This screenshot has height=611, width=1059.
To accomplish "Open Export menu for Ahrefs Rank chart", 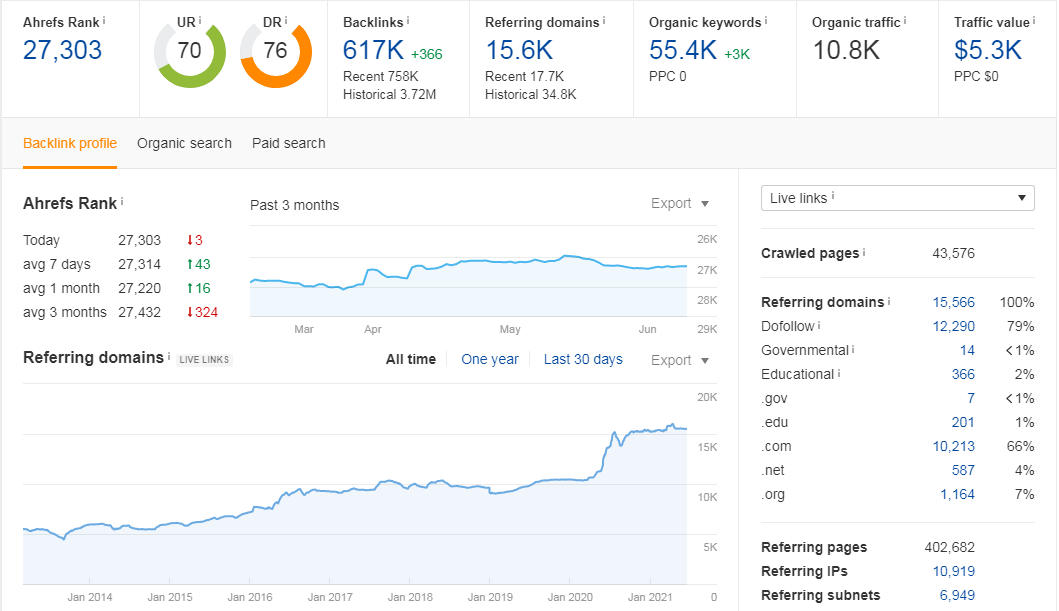I will [x=679, y=203].
